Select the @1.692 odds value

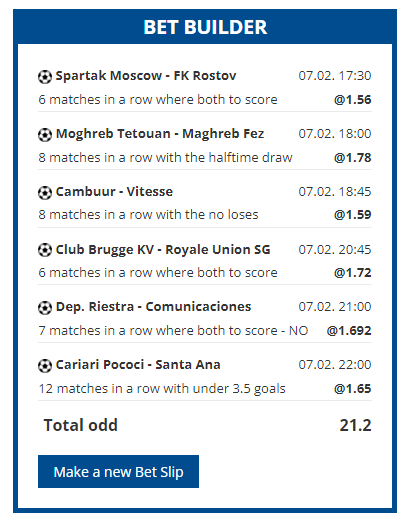(349, 331)
